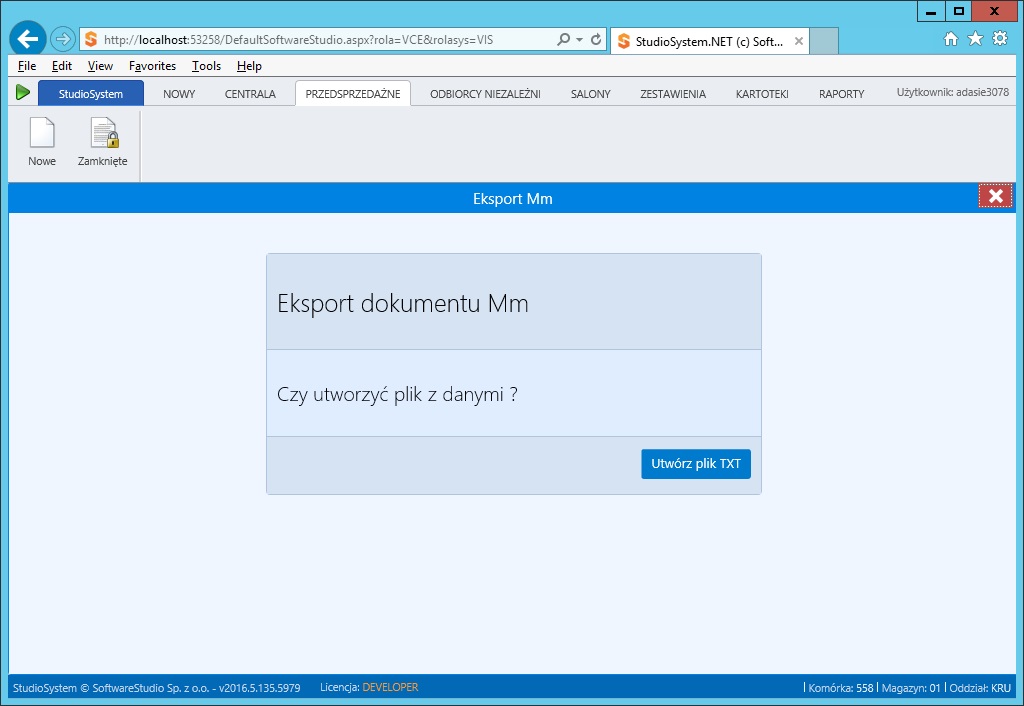Image resolution: width=1024 pixels, height=706 pixels.
Task: Switch to the RAPORTY tab
Action: click(x=841, y=93)
